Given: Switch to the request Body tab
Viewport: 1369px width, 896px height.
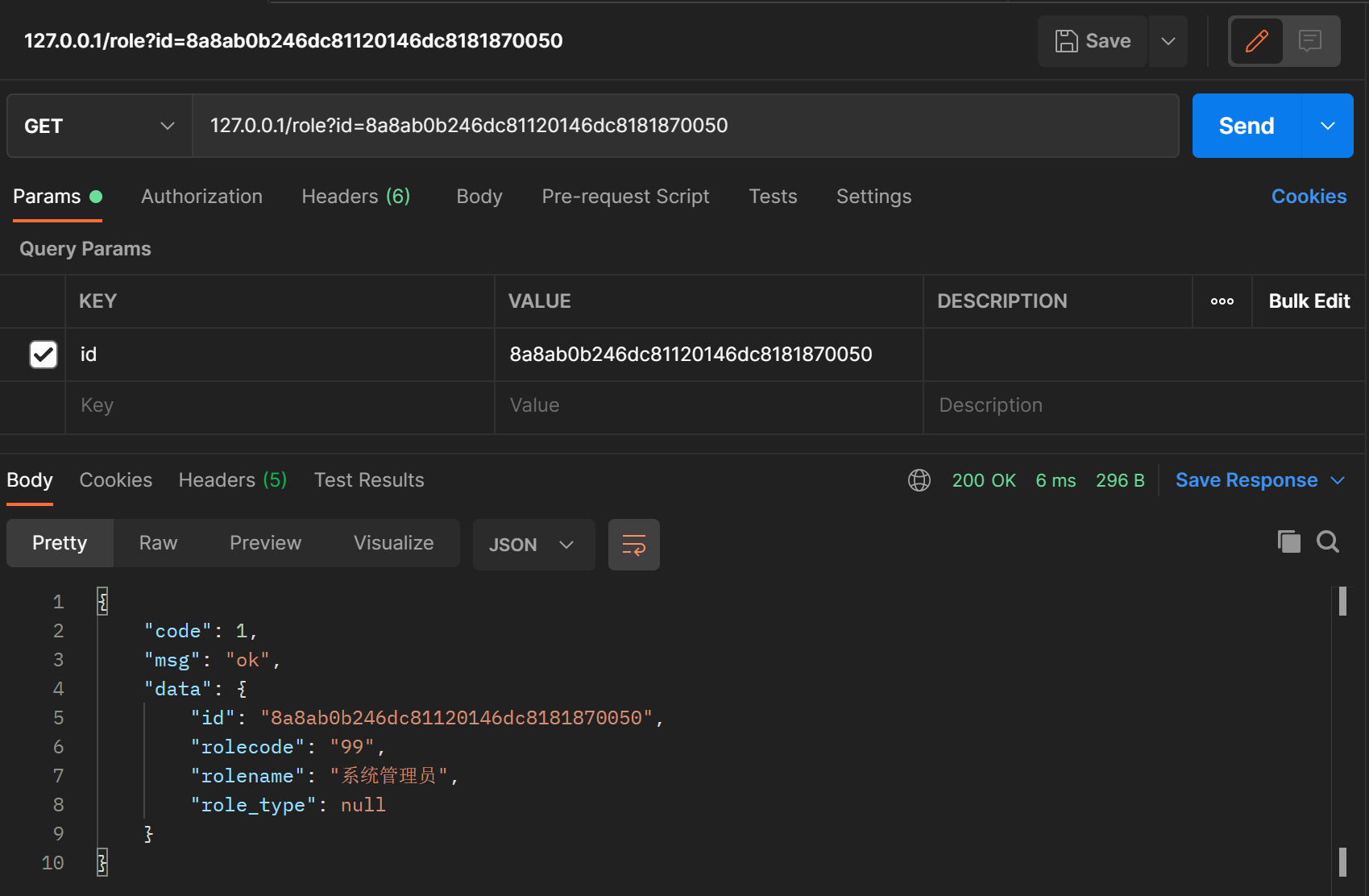Looking at the screenshot, I should [479, 197].
